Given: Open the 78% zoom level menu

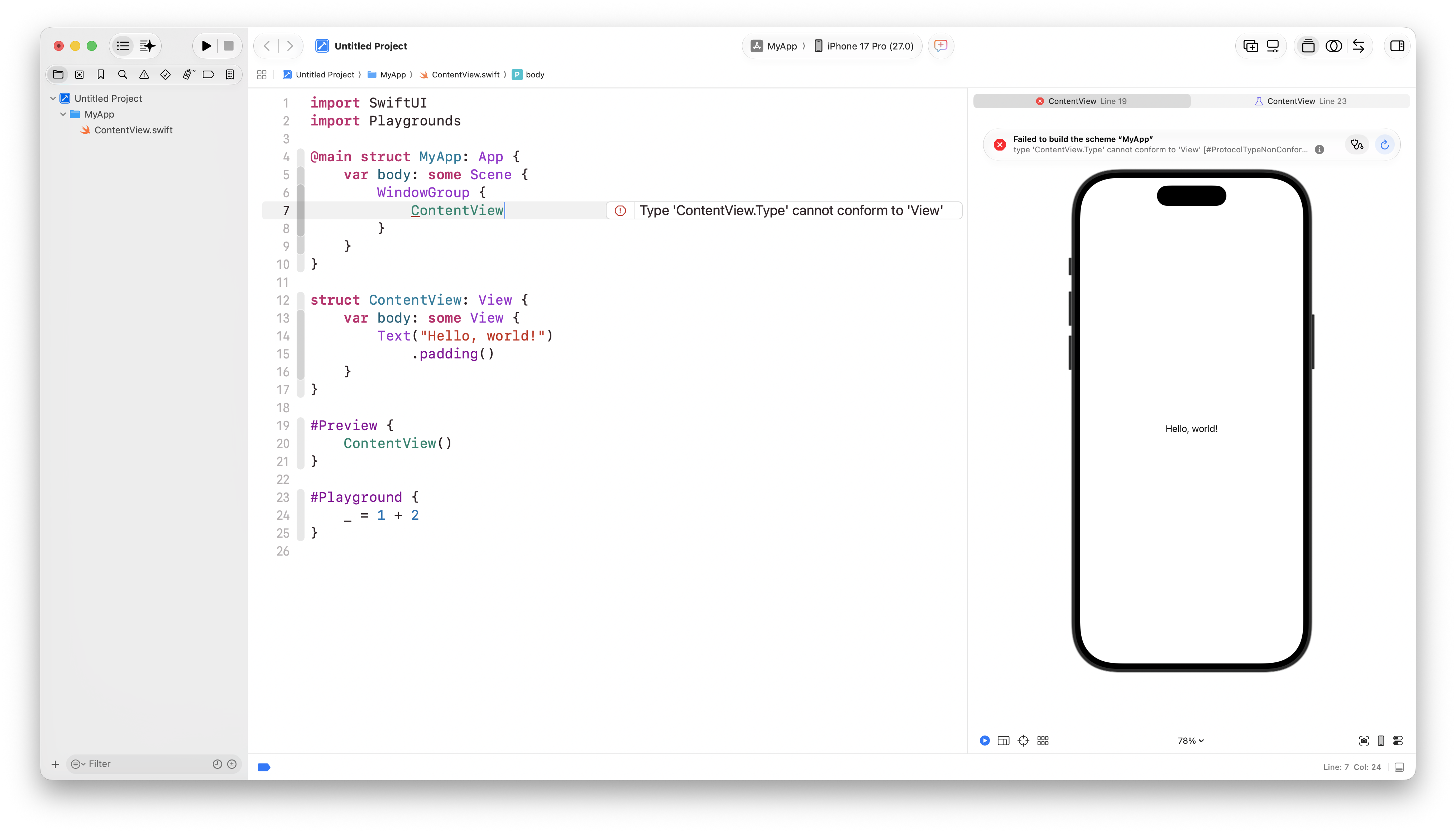Looking at the screenshot, I should tap(1191, 740).
